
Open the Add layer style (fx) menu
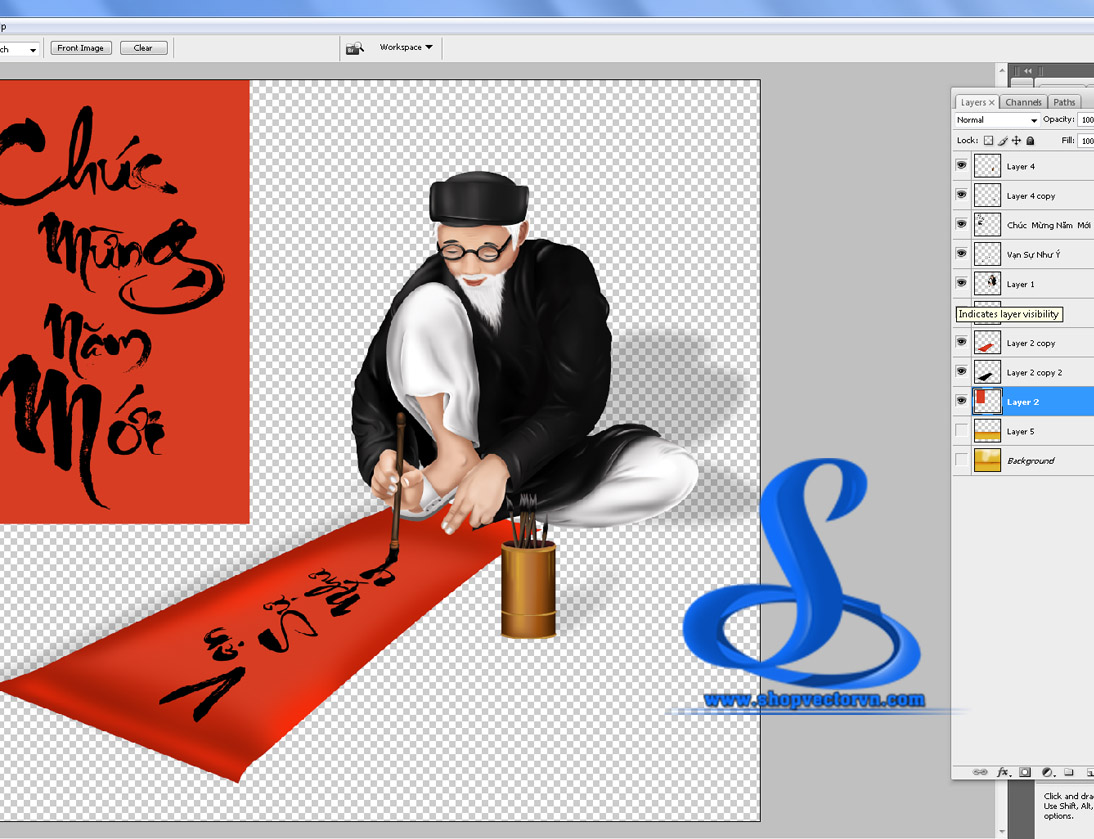tap(1003, 772)
